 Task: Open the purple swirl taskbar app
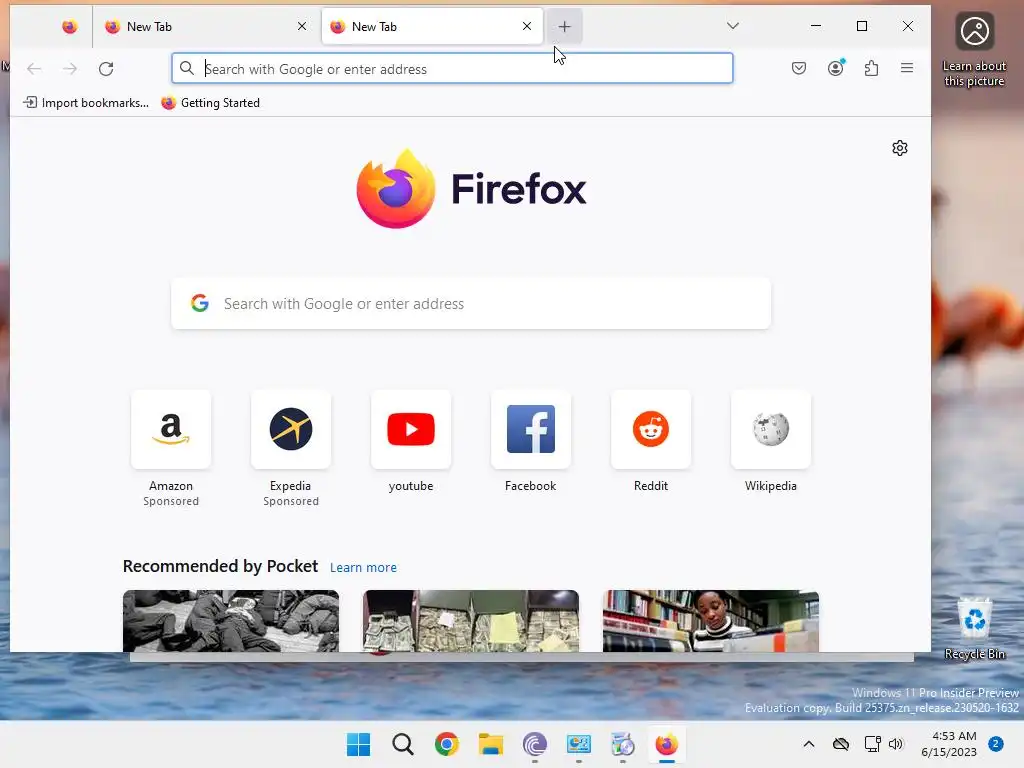click(534, 744)
